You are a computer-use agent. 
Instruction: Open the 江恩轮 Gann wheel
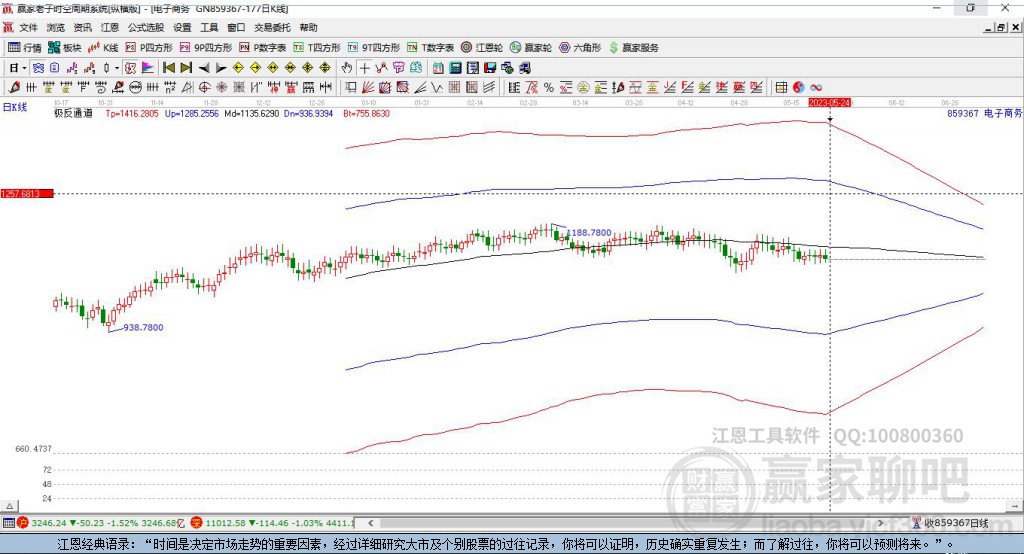pyautogui.click(x=482, y=48)
